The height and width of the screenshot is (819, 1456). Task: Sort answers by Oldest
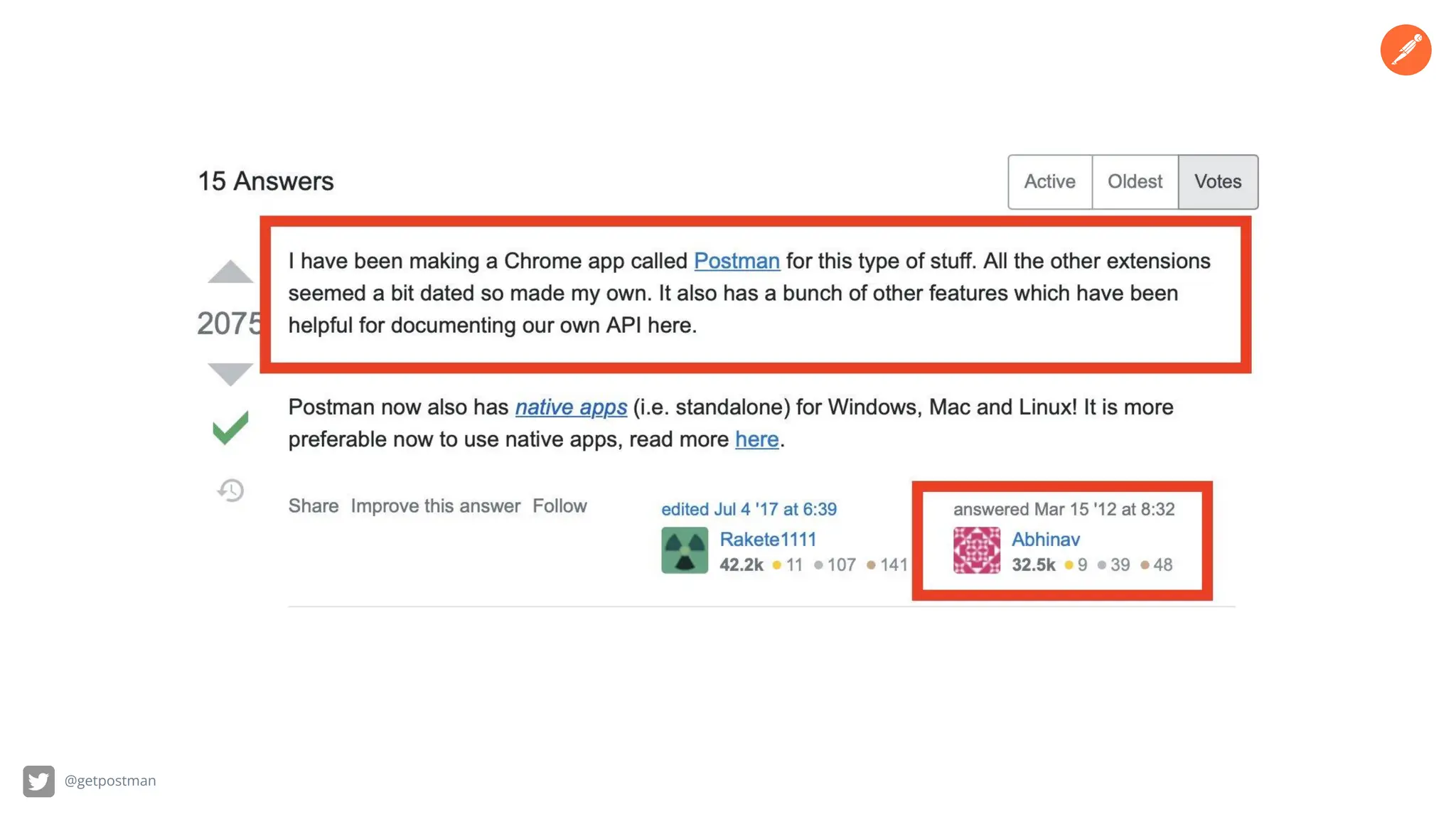click(x=1135, y=182)
